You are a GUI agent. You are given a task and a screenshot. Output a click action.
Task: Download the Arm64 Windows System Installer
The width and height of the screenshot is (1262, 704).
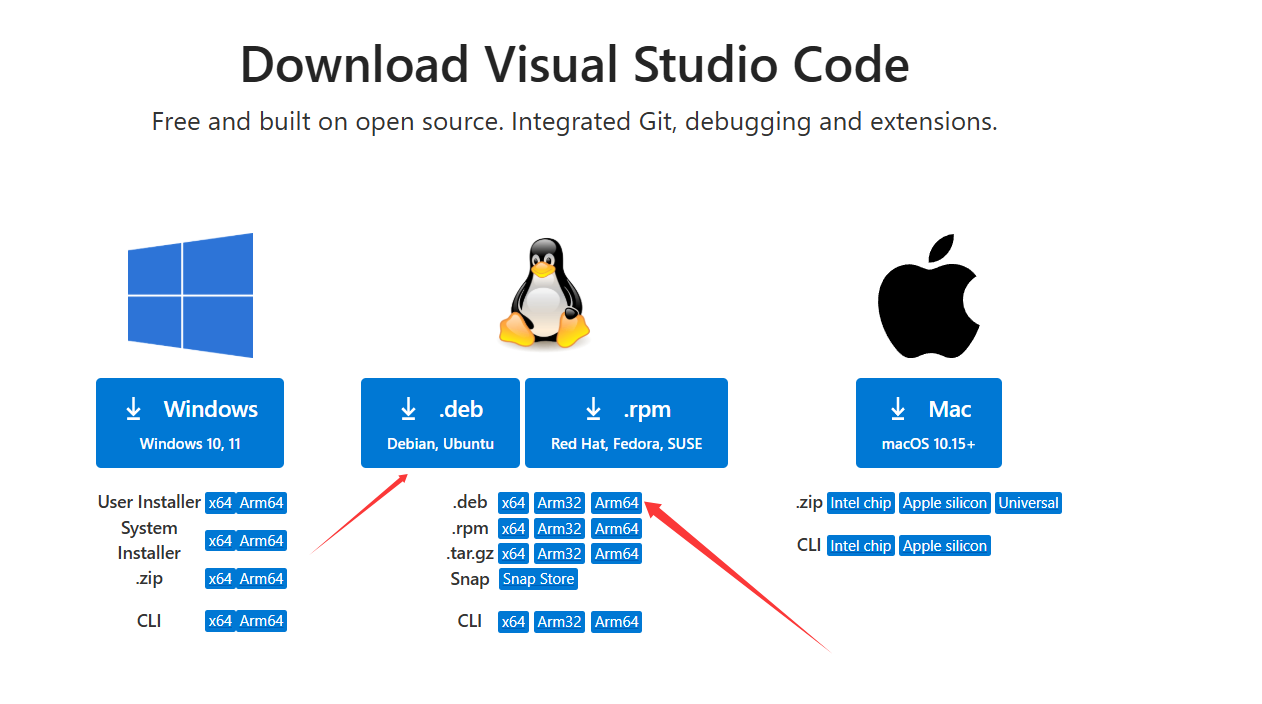263,540
